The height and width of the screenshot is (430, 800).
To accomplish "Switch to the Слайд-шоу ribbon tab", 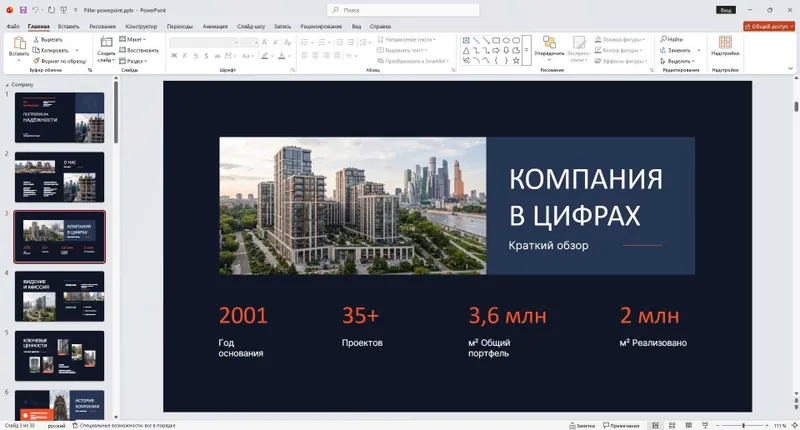I will coord(251,26).
